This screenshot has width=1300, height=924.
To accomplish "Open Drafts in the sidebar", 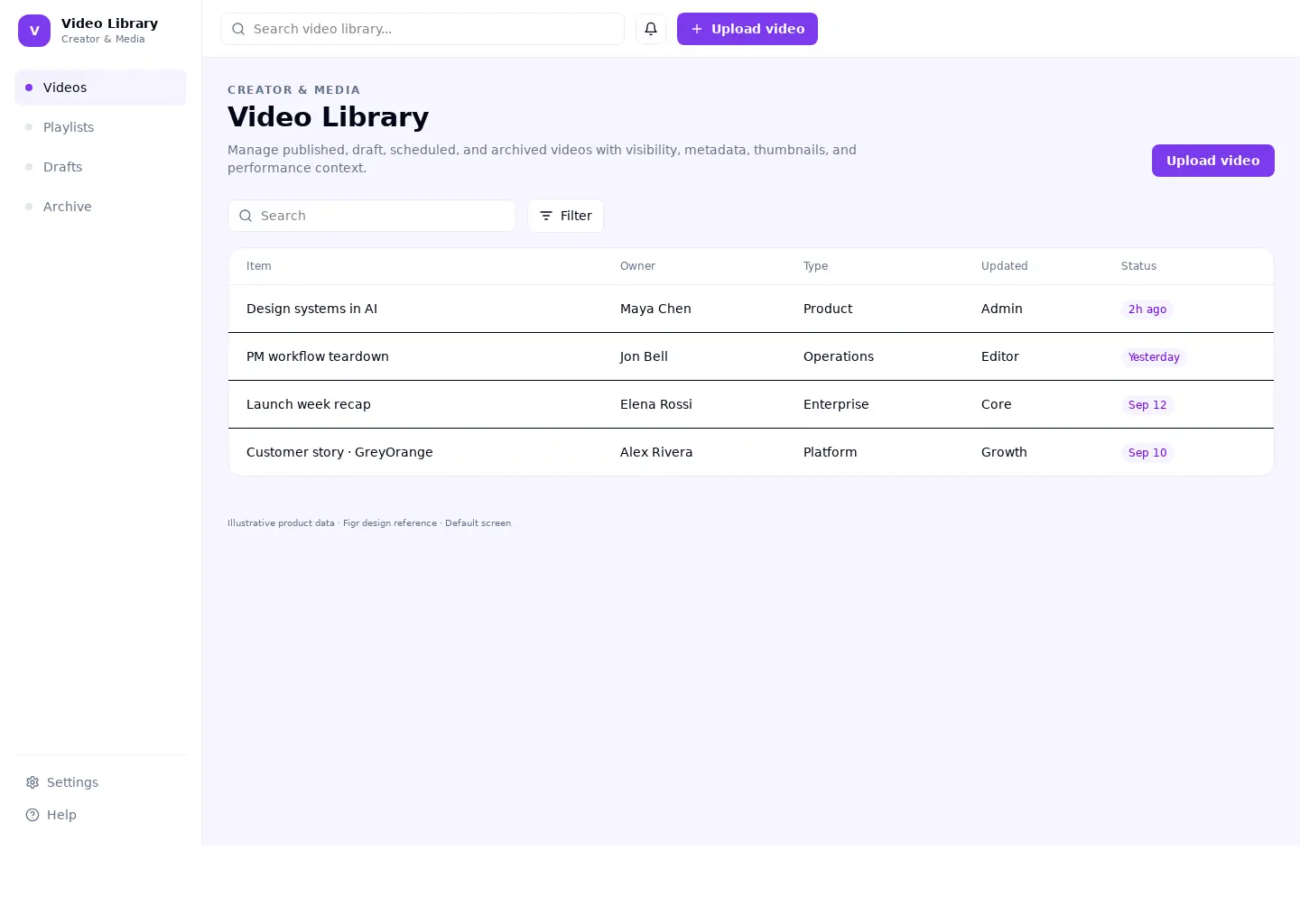I will (x=100, y=167).
